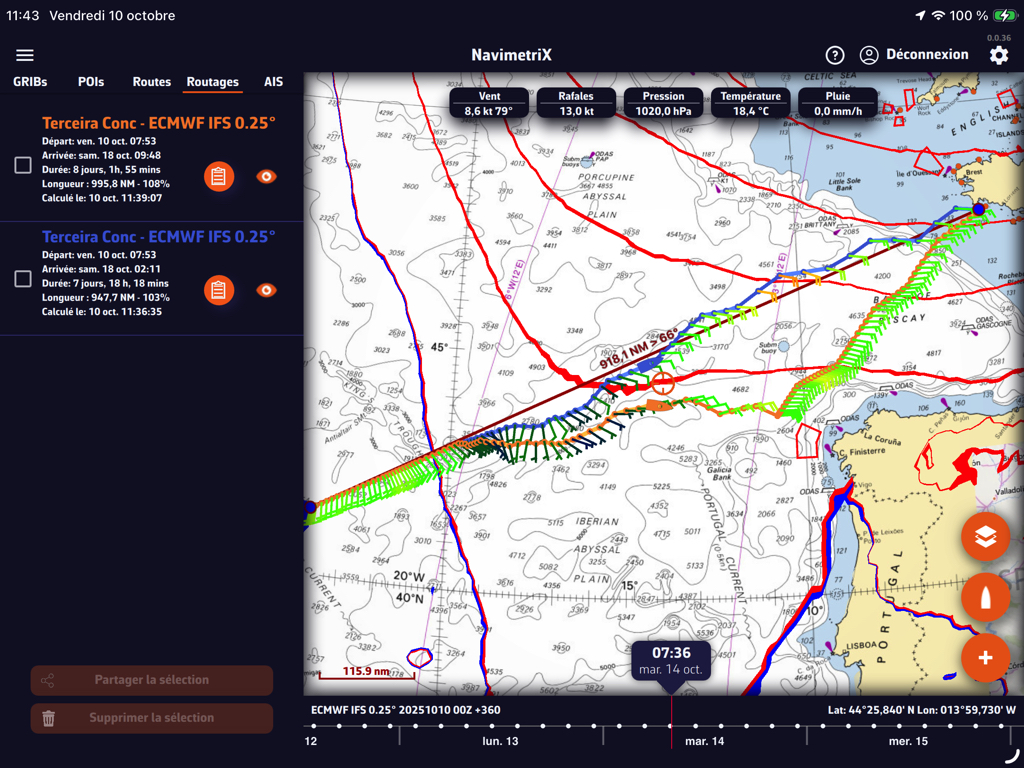Switch to the AIS tab
Screen dimensions: 1024x768
pyautogui.click(x=273, y=82)
